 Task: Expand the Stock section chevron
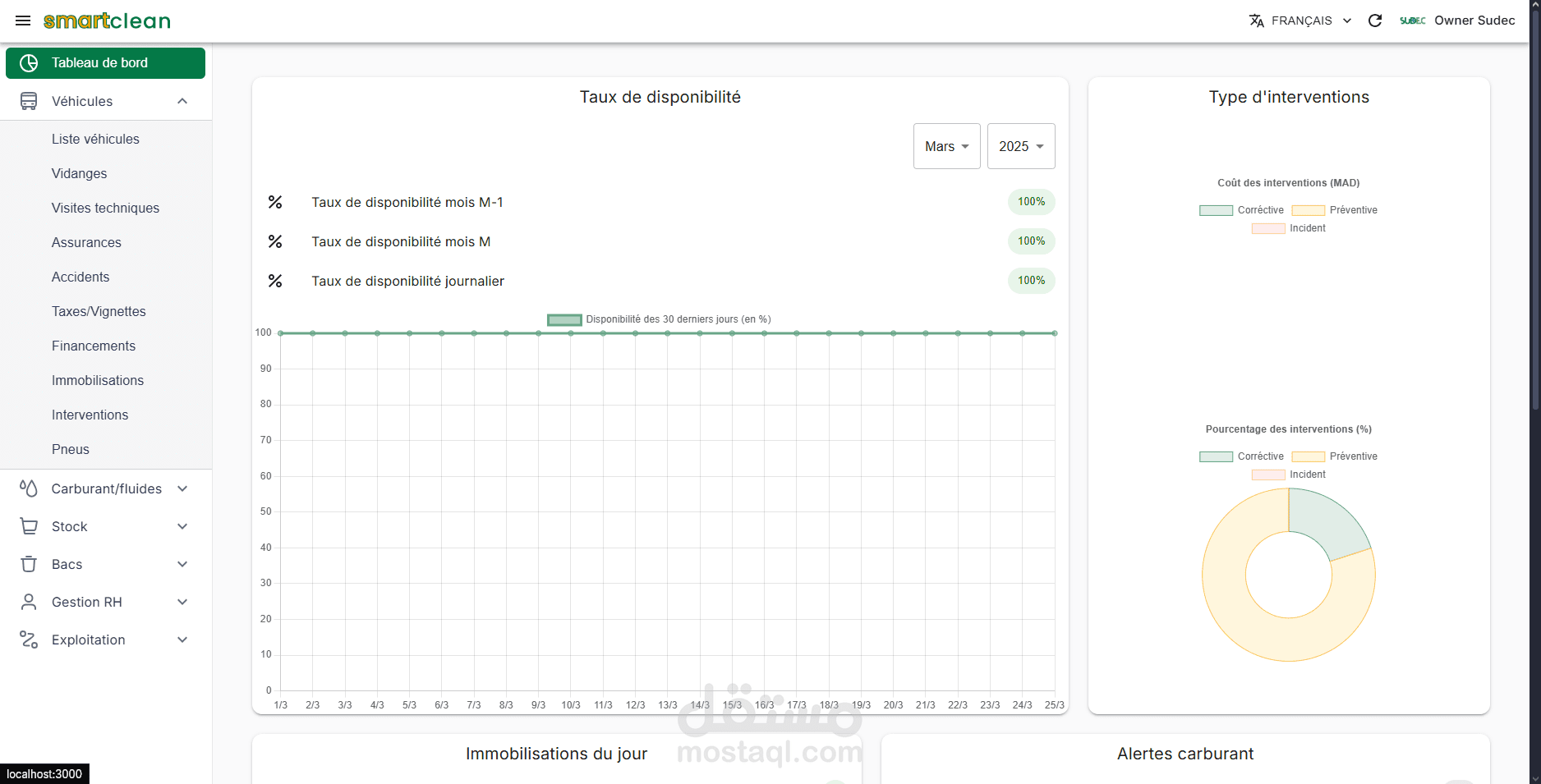coord(182,526)
